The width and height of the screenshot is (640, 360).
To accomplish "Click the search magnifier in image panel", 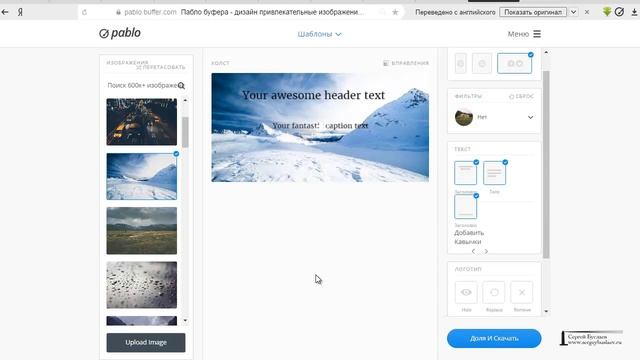I will coord(181,86).
